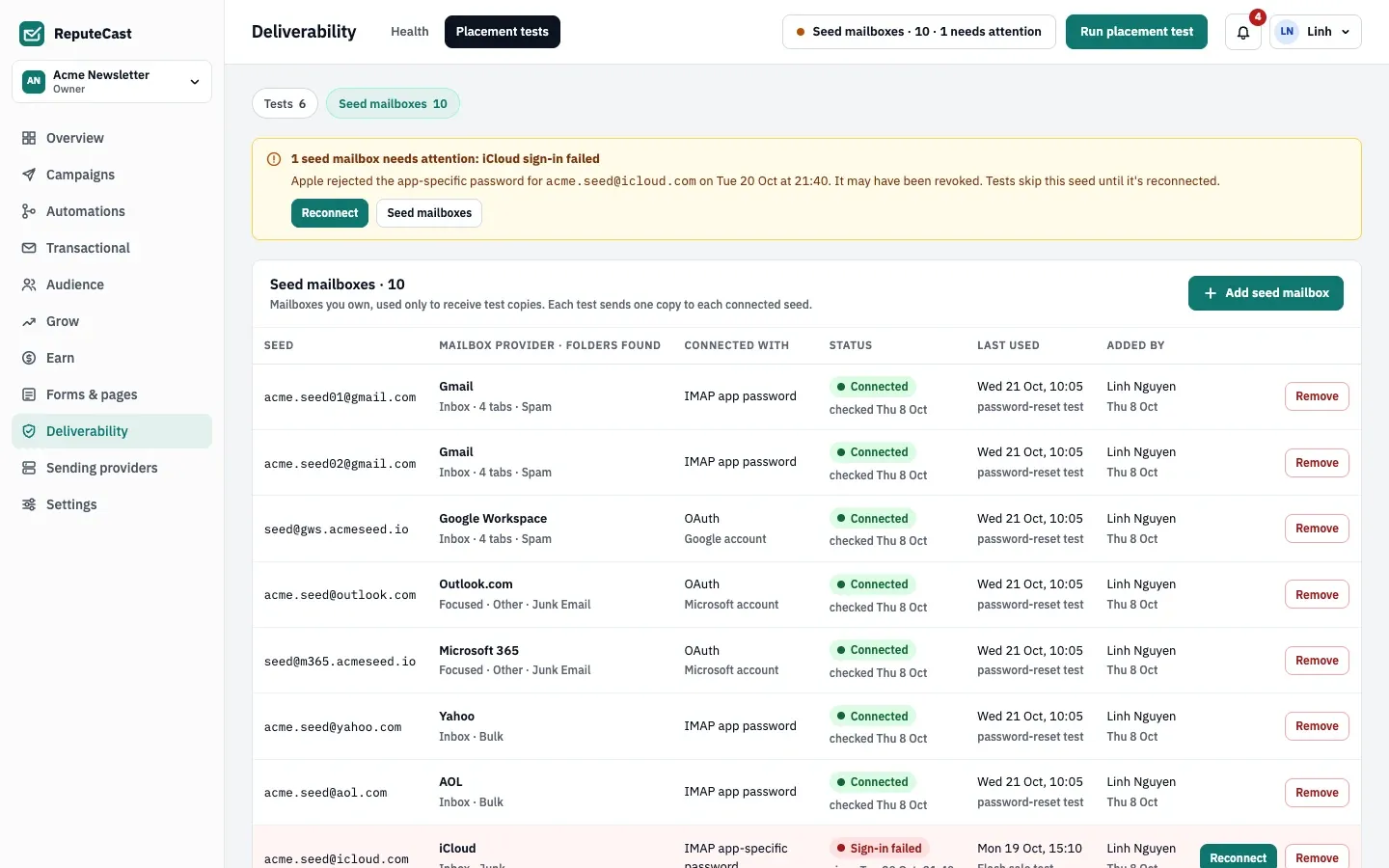Click the Grow trend icon
Screen dimensions: 1389x868
pyautogui.click(x=29, y=321)
